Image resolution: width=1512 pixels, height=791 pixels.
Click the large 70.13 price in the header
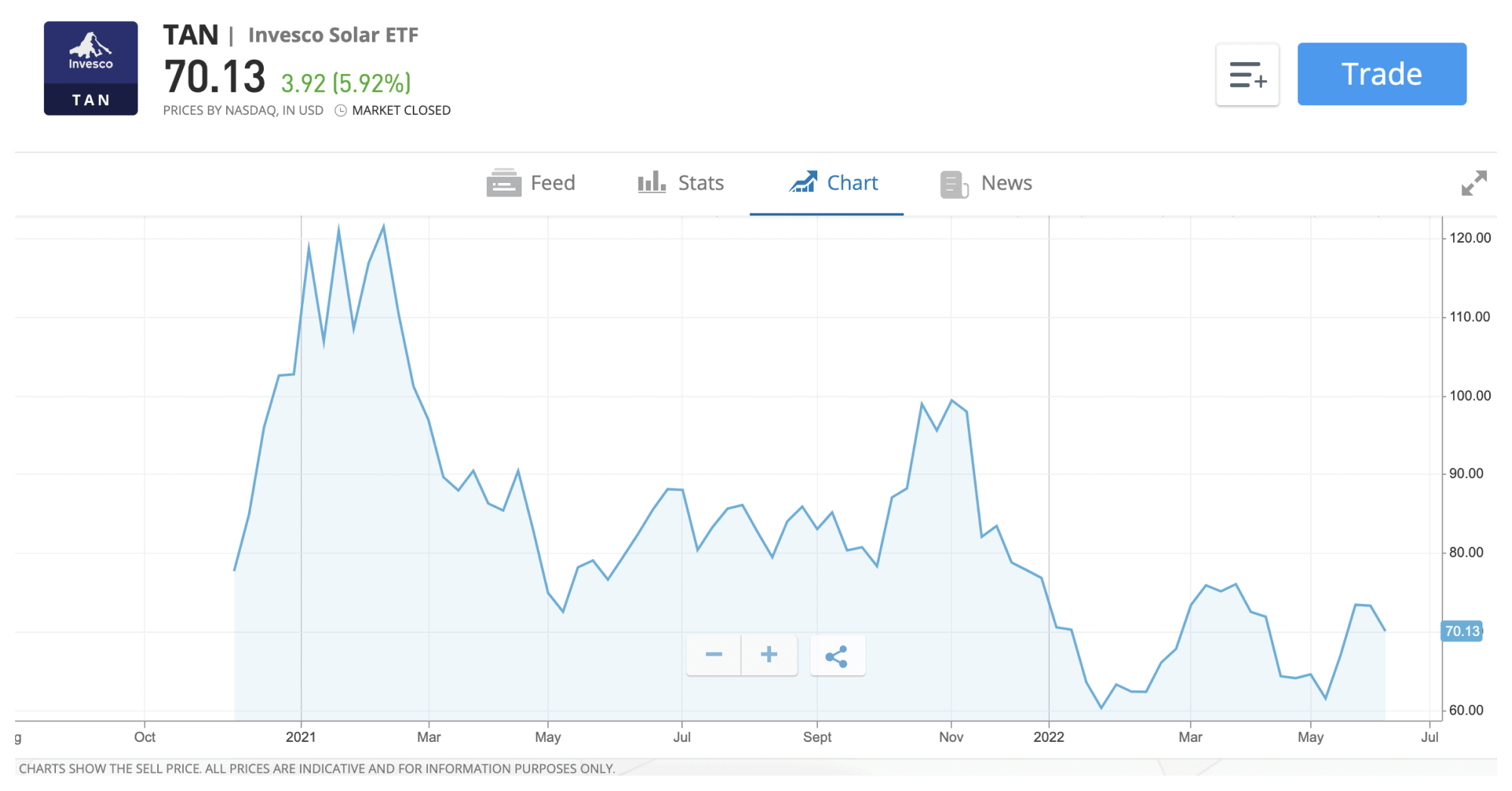point(215,77)
